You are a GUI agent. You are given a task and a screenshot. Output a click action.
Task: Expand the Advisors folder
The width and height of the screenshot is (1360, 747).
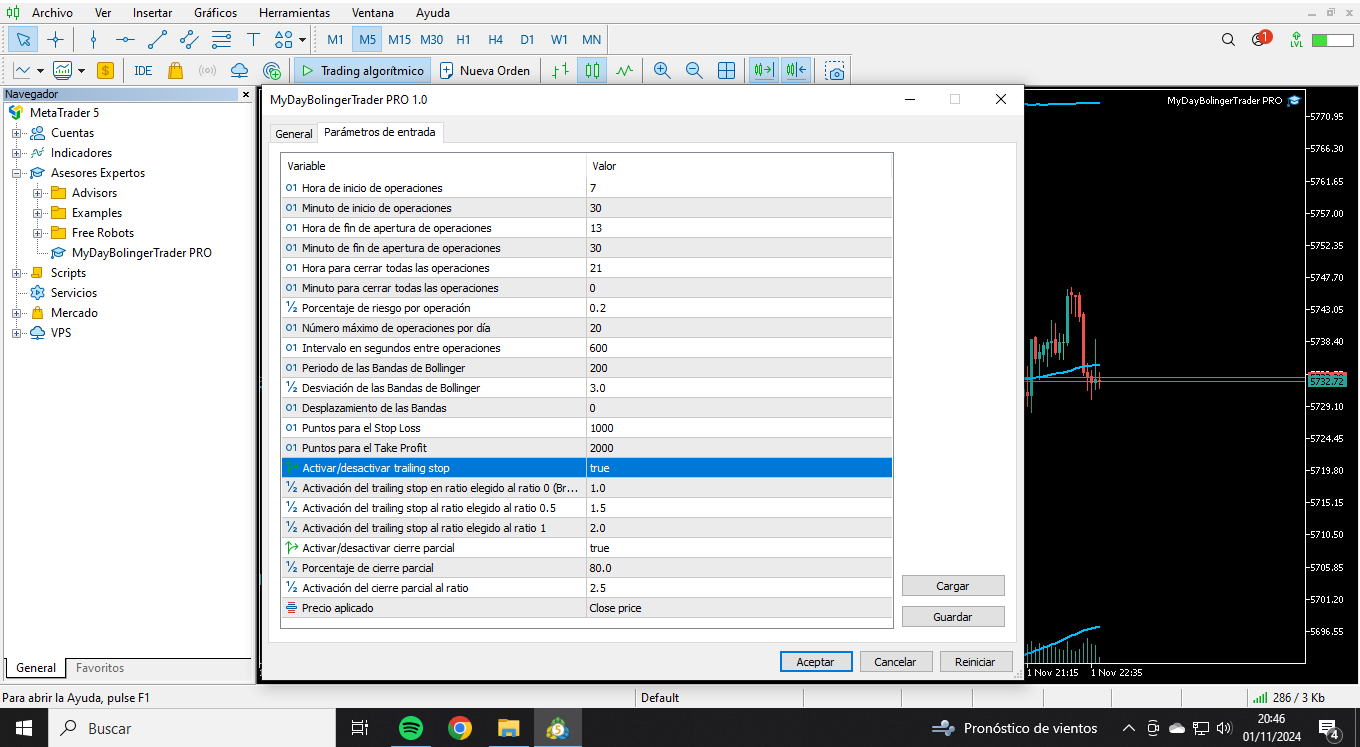[37, 193]
